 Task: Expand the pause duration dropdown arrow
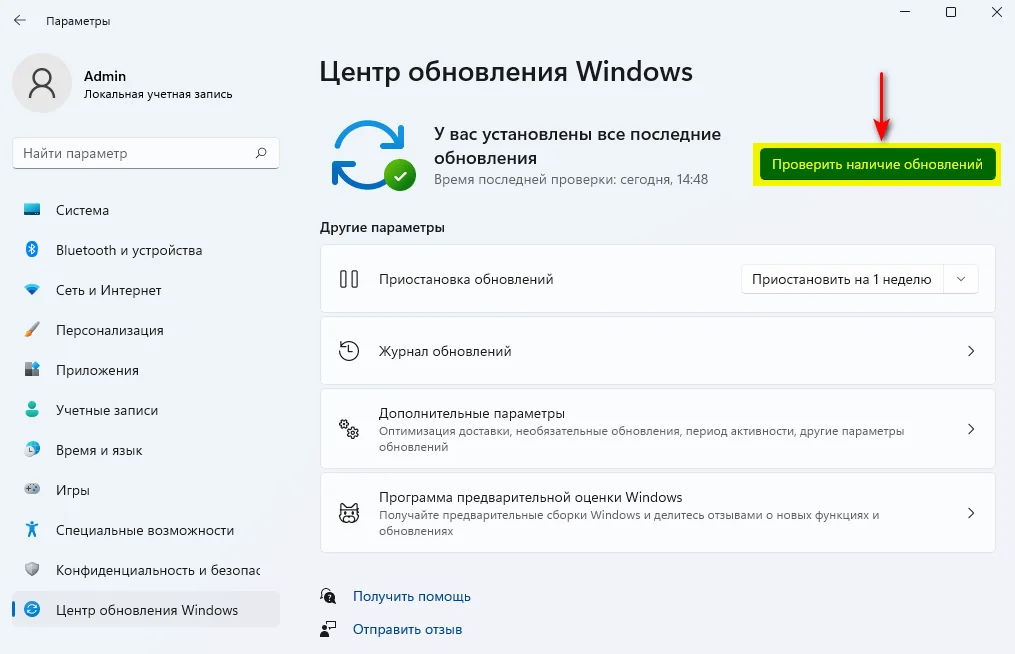point(961,279)
